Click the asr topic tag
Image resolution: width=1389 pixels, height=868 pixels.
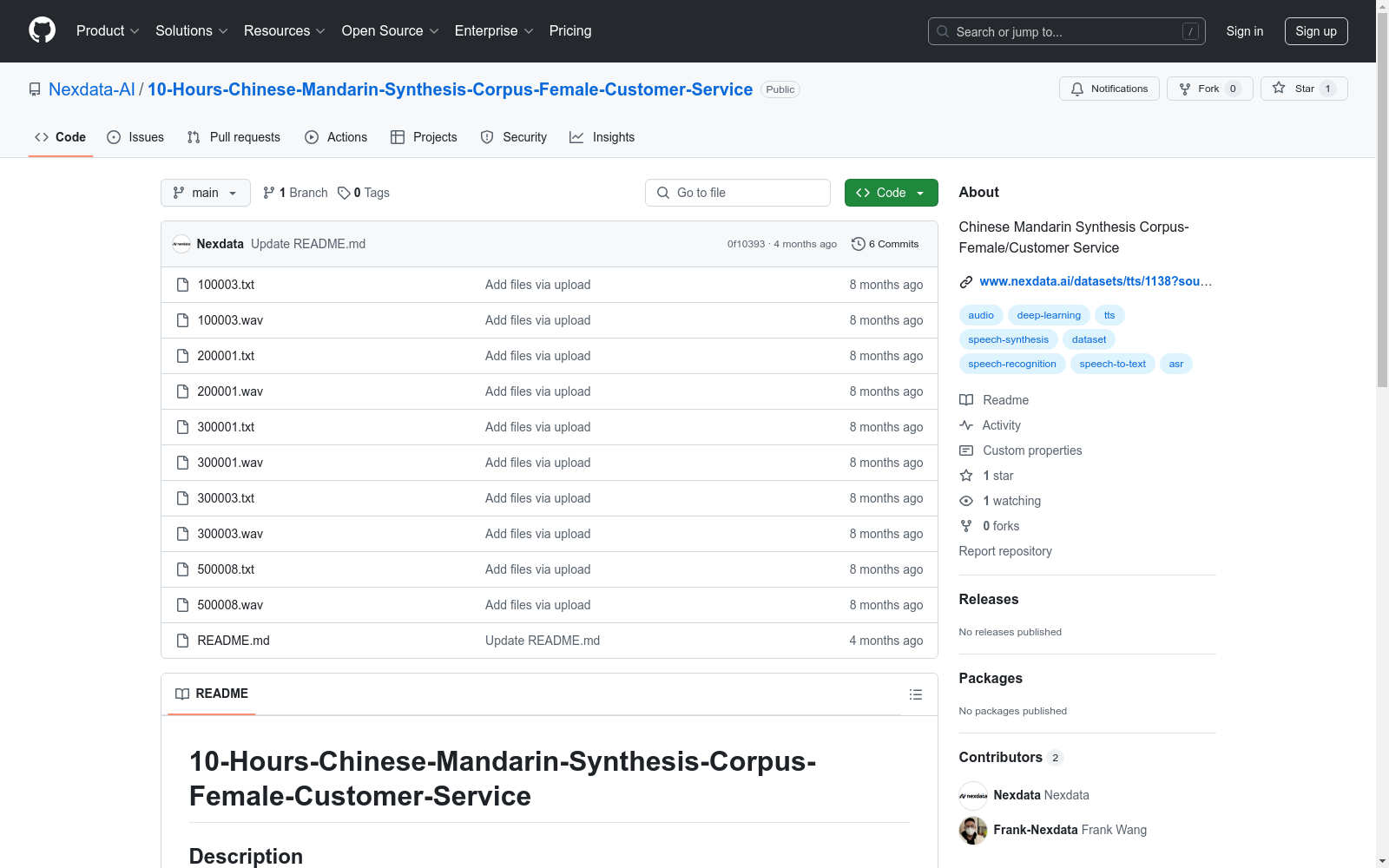(x=1176, y=364)
